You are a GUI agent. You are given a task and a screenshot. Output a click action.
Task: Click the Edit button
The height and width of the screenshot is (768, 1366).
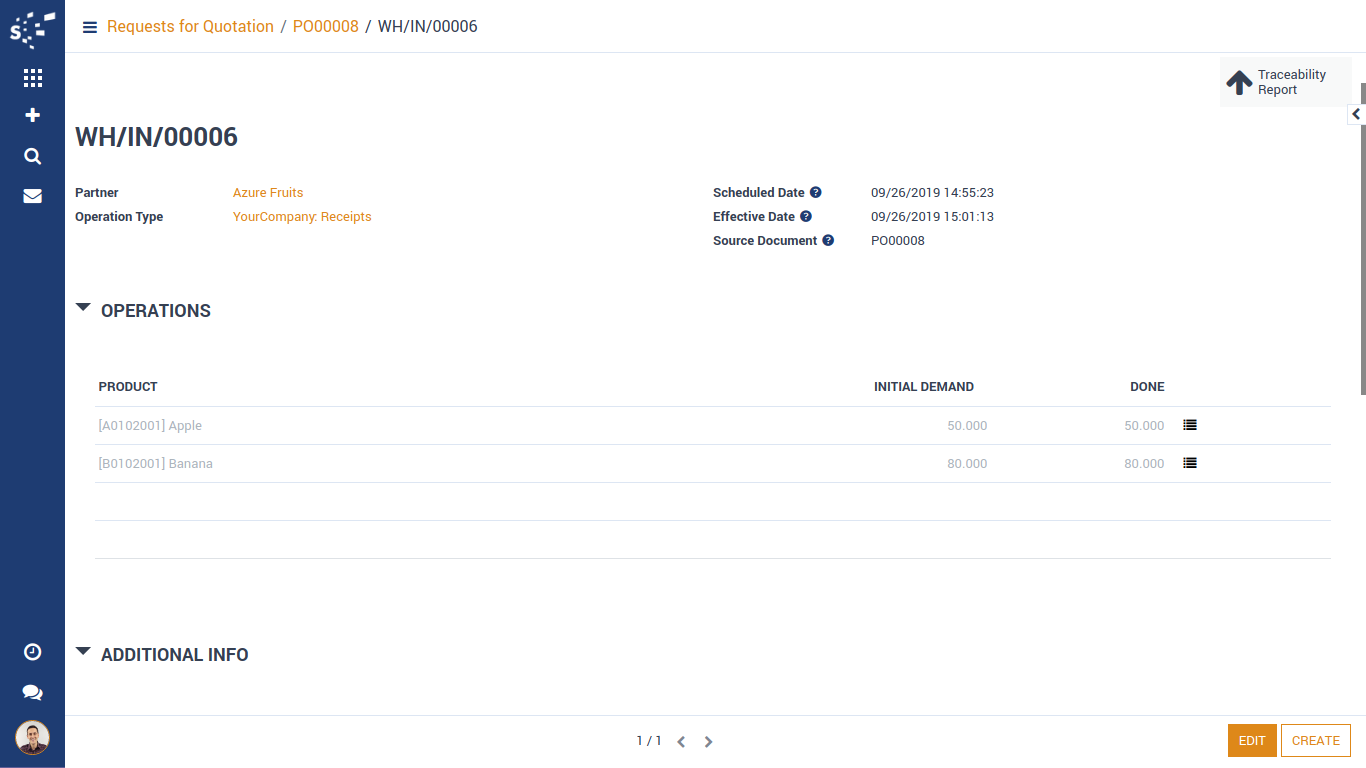tap(1252, 741)
